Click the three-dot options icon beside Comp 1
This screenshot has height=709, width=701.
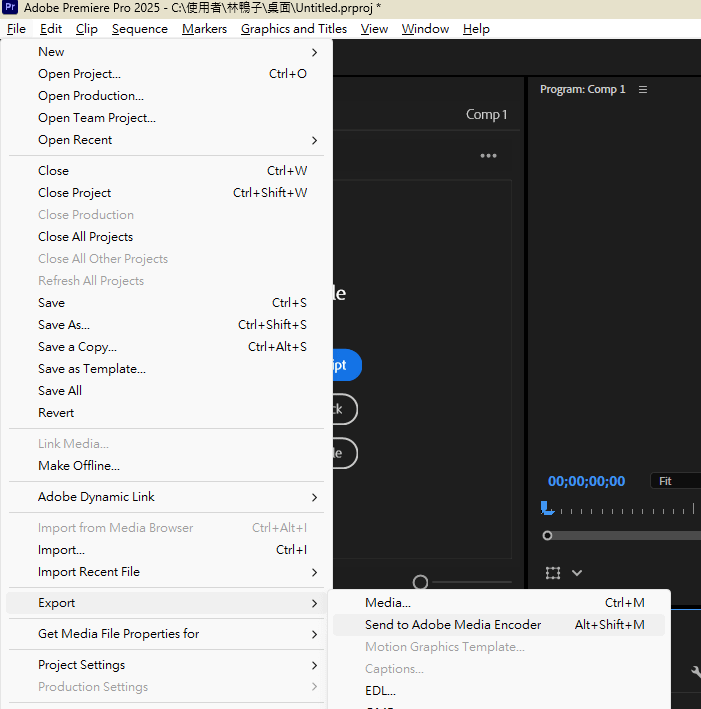tap(488, 156)
